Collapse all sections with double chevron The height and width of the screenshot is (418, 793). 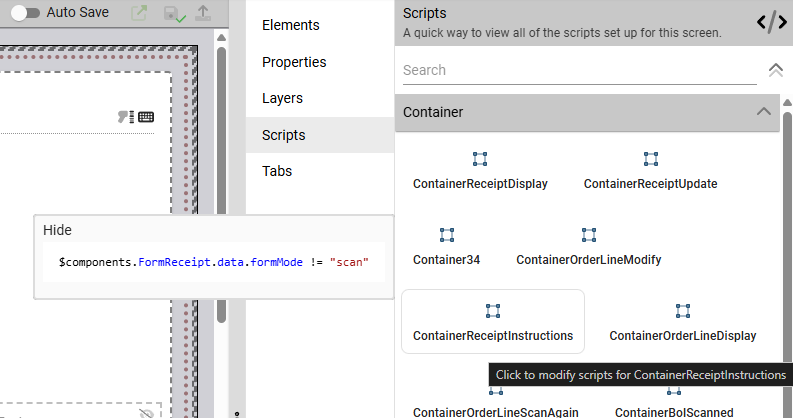pos(775,70)
